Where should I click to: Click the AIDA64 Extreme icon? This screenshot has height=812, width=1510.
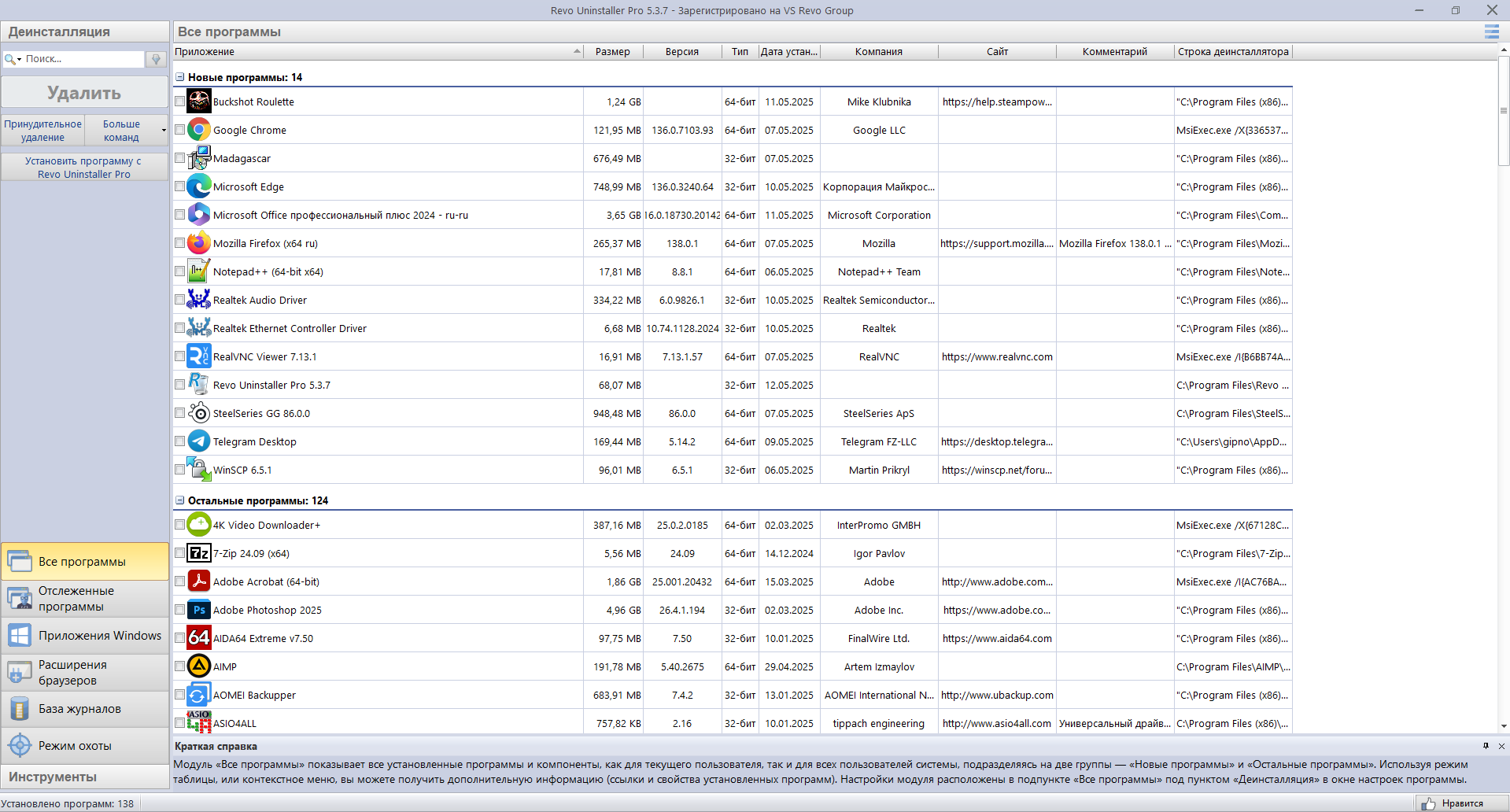click(199, 638)
